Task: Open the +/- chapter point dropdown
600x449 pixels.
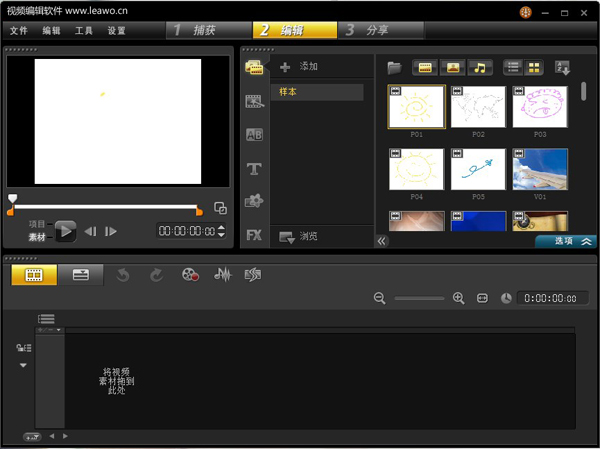Action: tap(50, 330)
